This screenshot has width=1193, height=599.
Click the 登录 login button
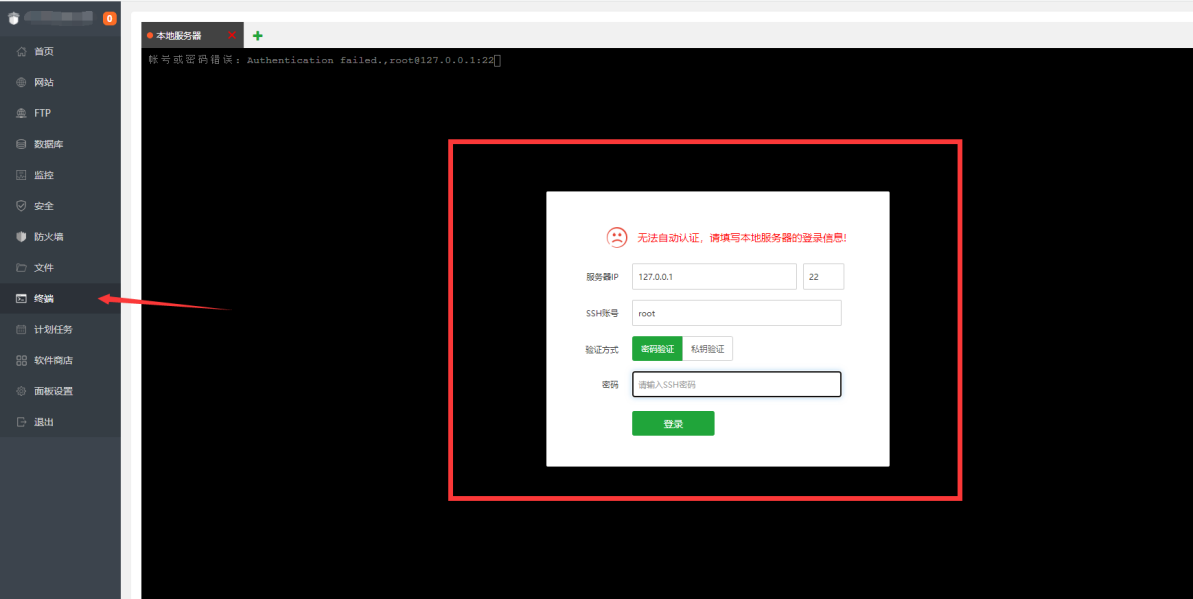672,423
